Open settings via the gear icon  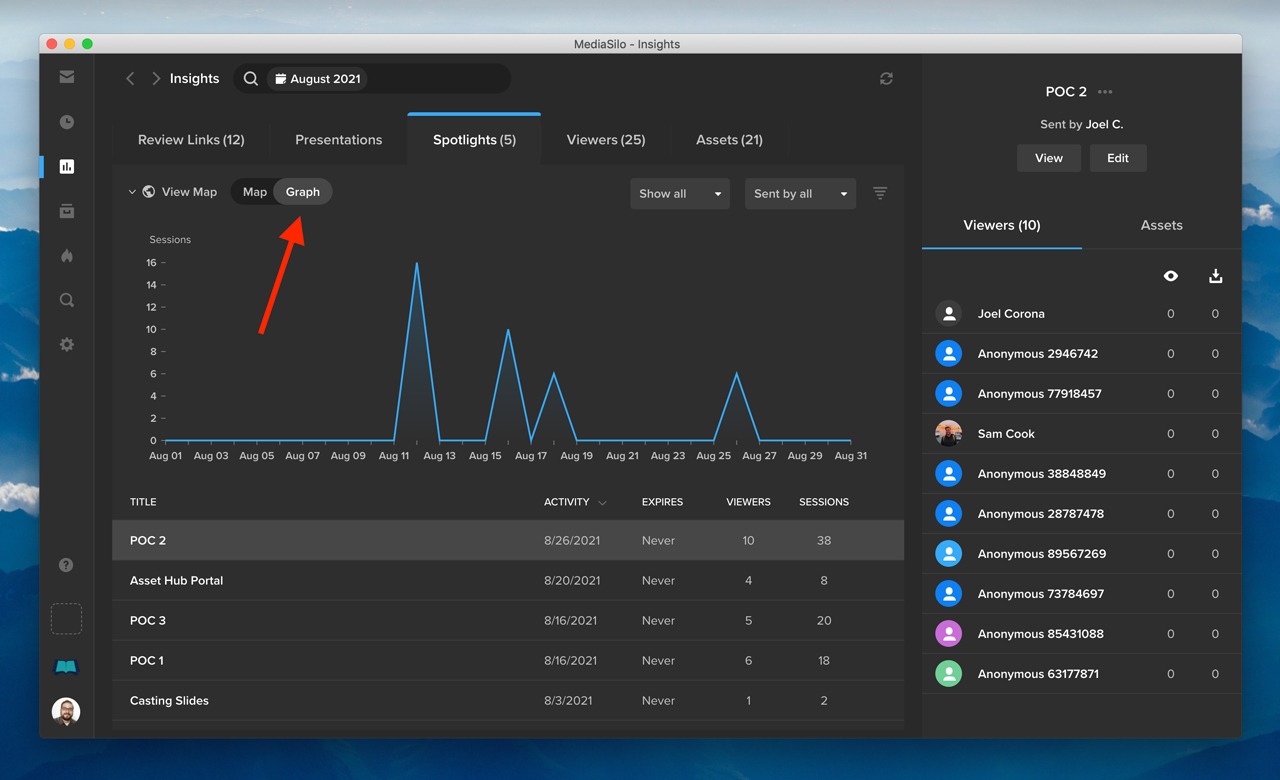[x=66, y=344]
